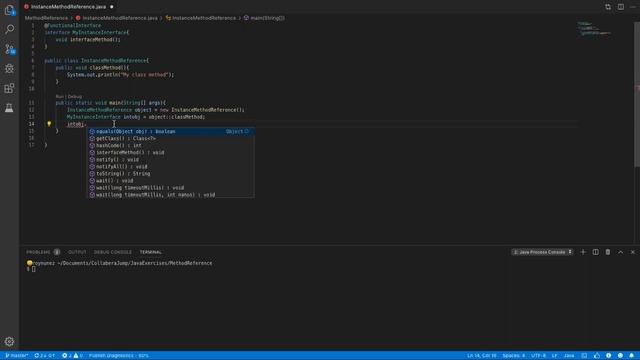Split the editor to the right
The width and height of the screenshot is (640, 360).
[x=620, y=7]
